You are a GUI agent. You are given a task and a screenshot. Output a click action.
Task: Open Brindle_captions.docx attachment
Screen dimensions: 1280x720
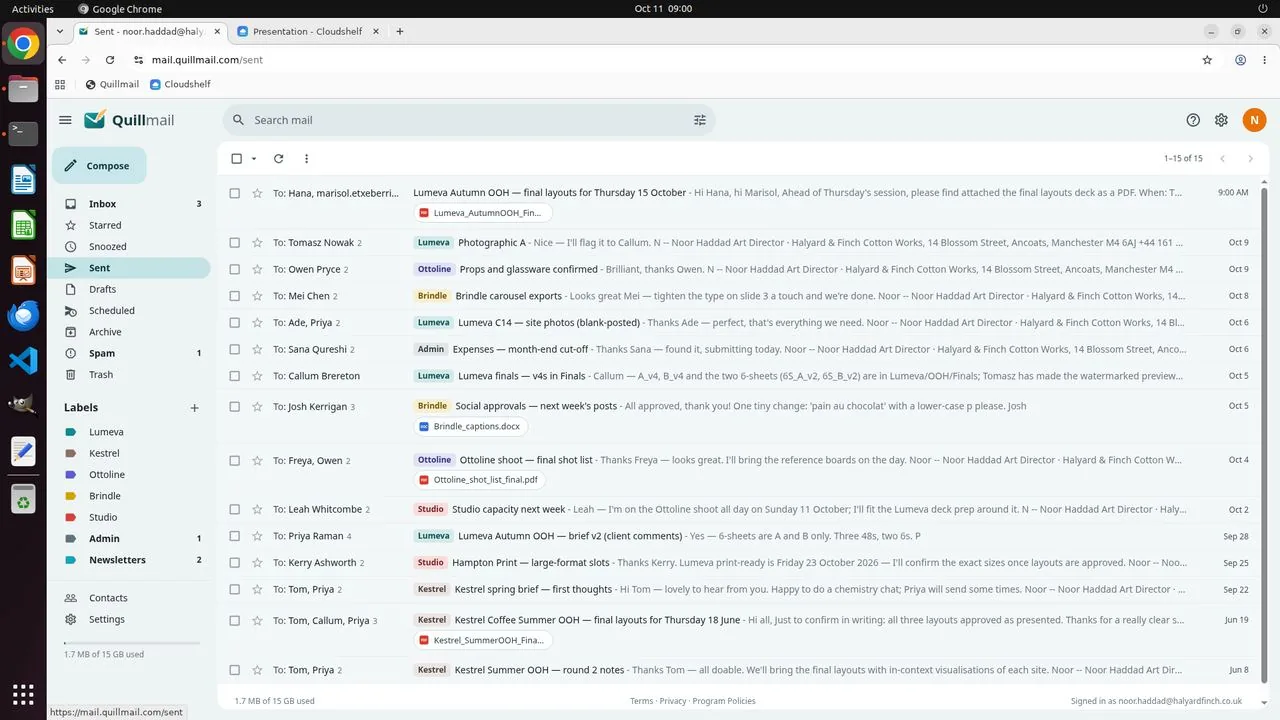(x=471, y=426)
